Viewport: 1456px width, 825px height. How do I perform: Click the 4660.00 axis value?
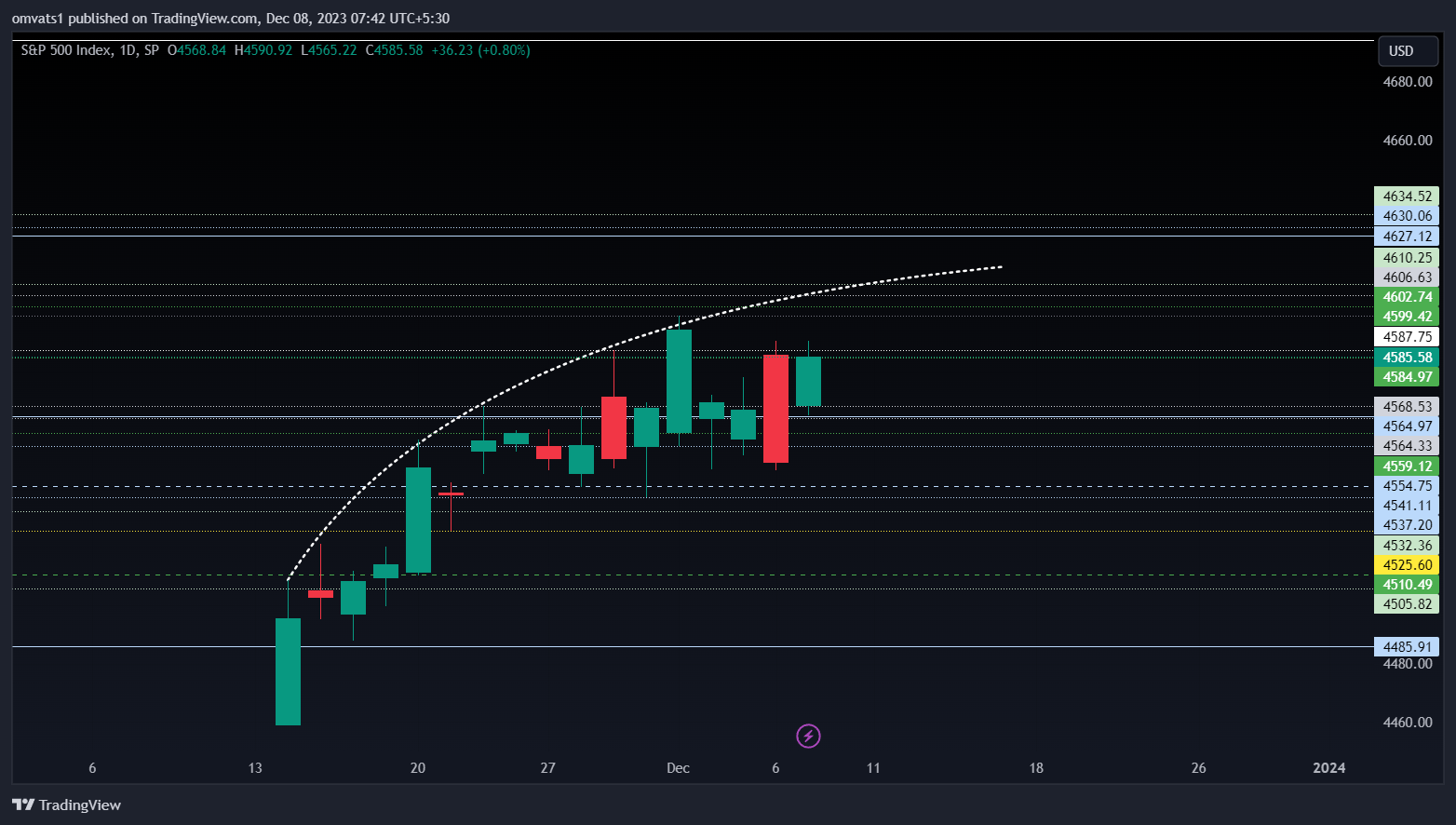click(1408, 141)
